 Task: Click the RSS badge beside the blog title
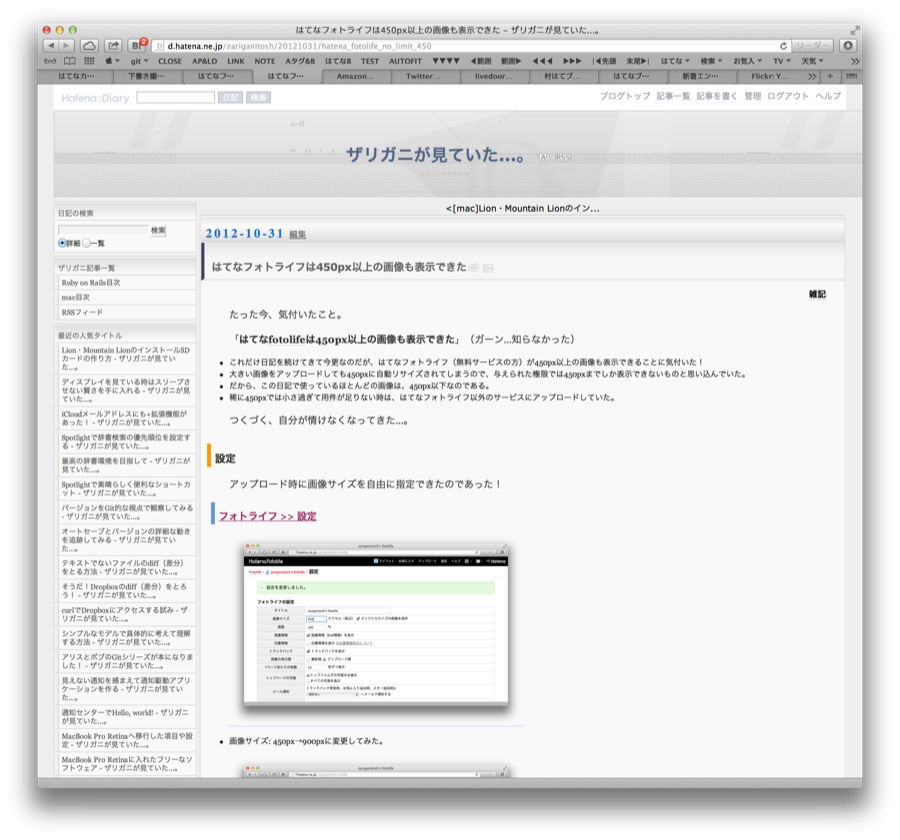click(x=562, y=157)
